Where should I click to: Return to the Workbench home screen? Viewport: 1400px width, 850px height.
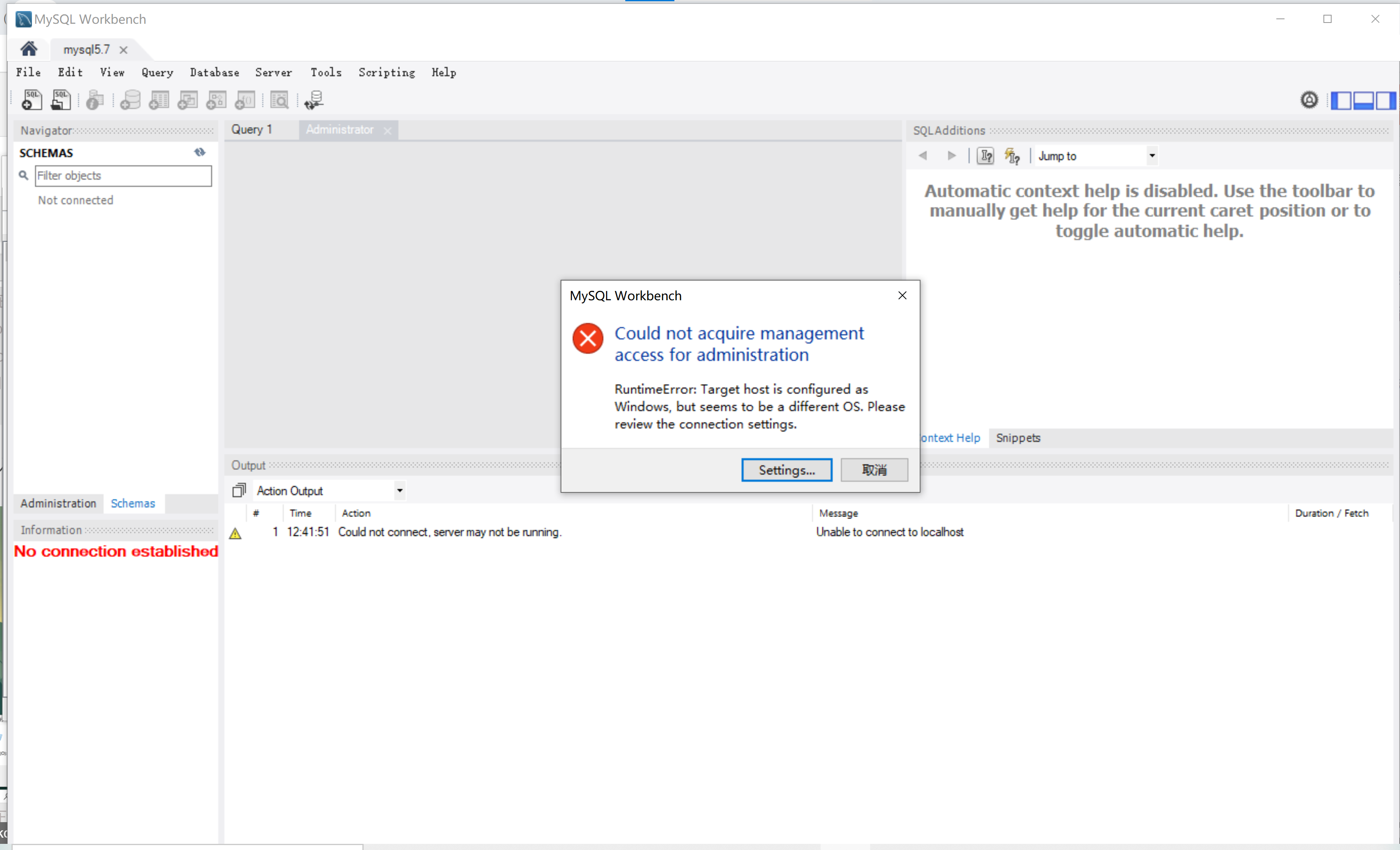28,49
